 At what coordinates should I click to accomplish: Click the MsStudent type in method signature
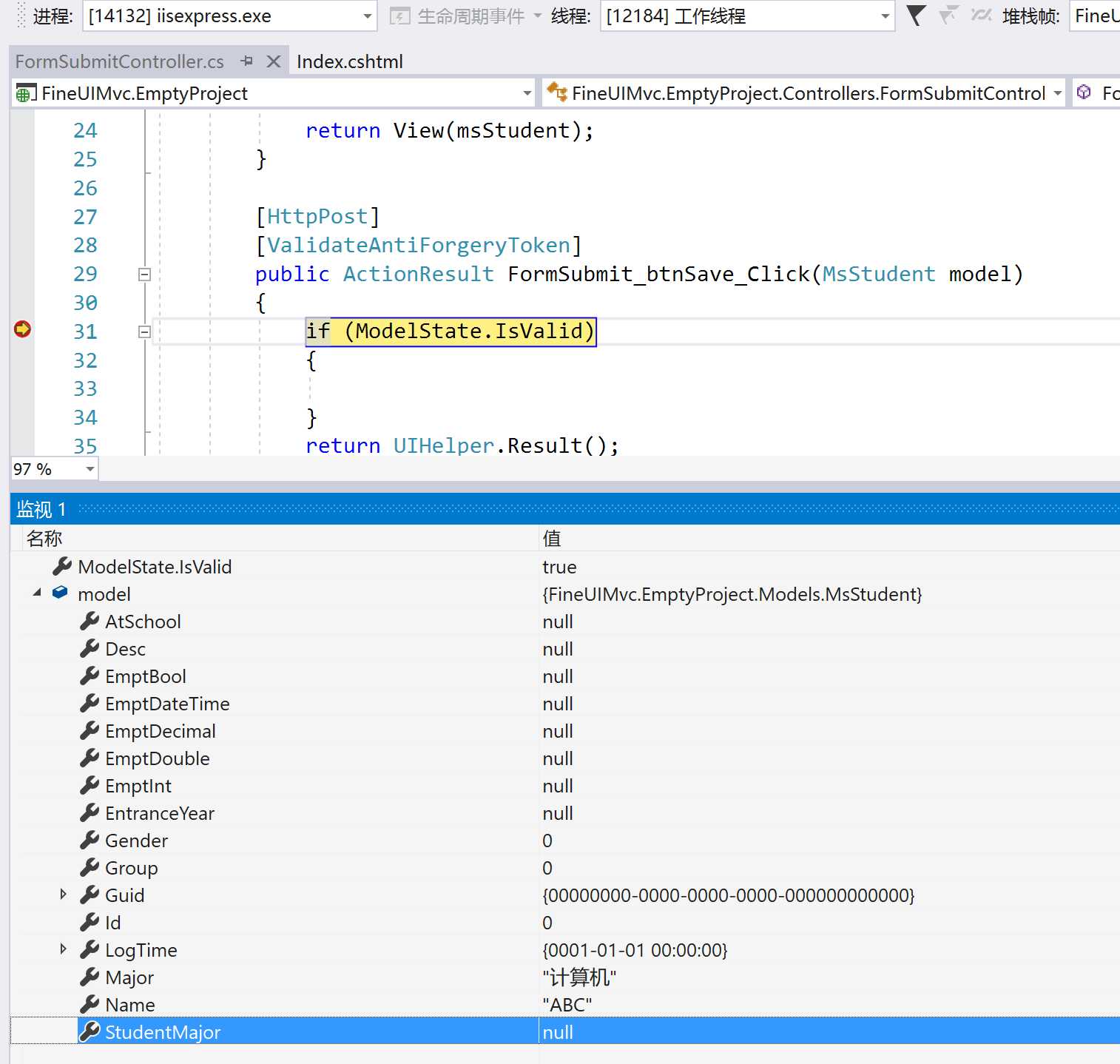tap(879, 275)
